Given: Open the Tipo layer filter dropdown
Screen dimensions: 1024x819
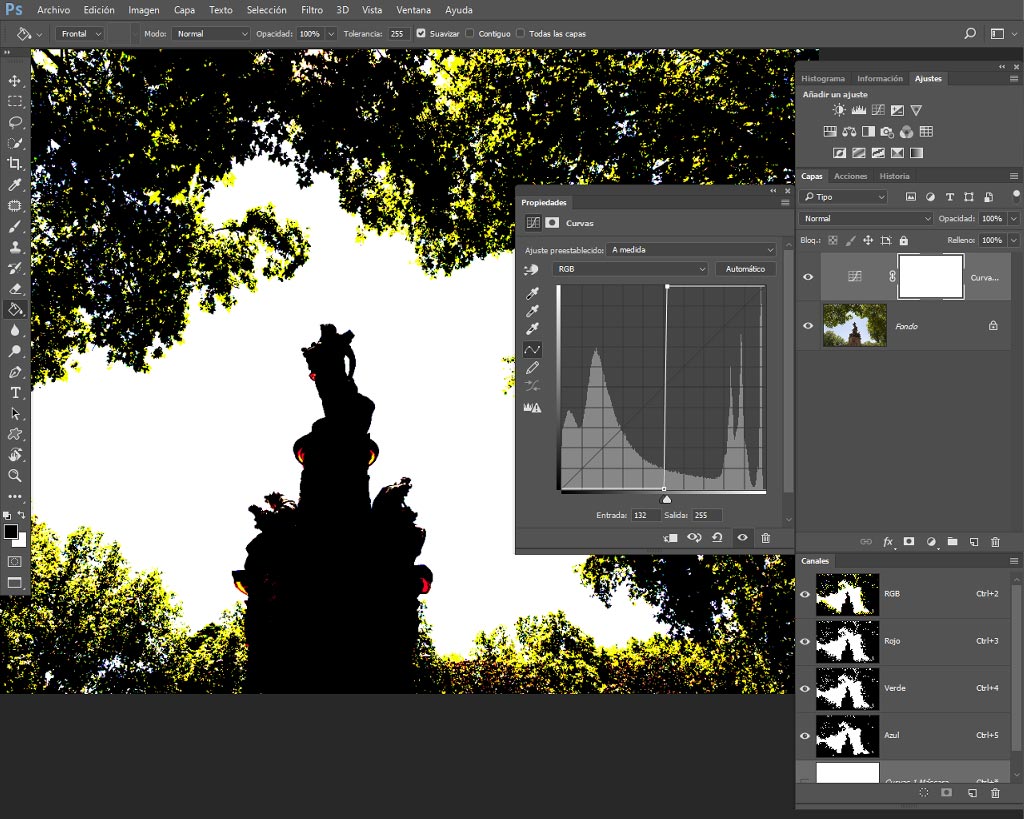Looking at the screenshot, I should tap(844, 197).
